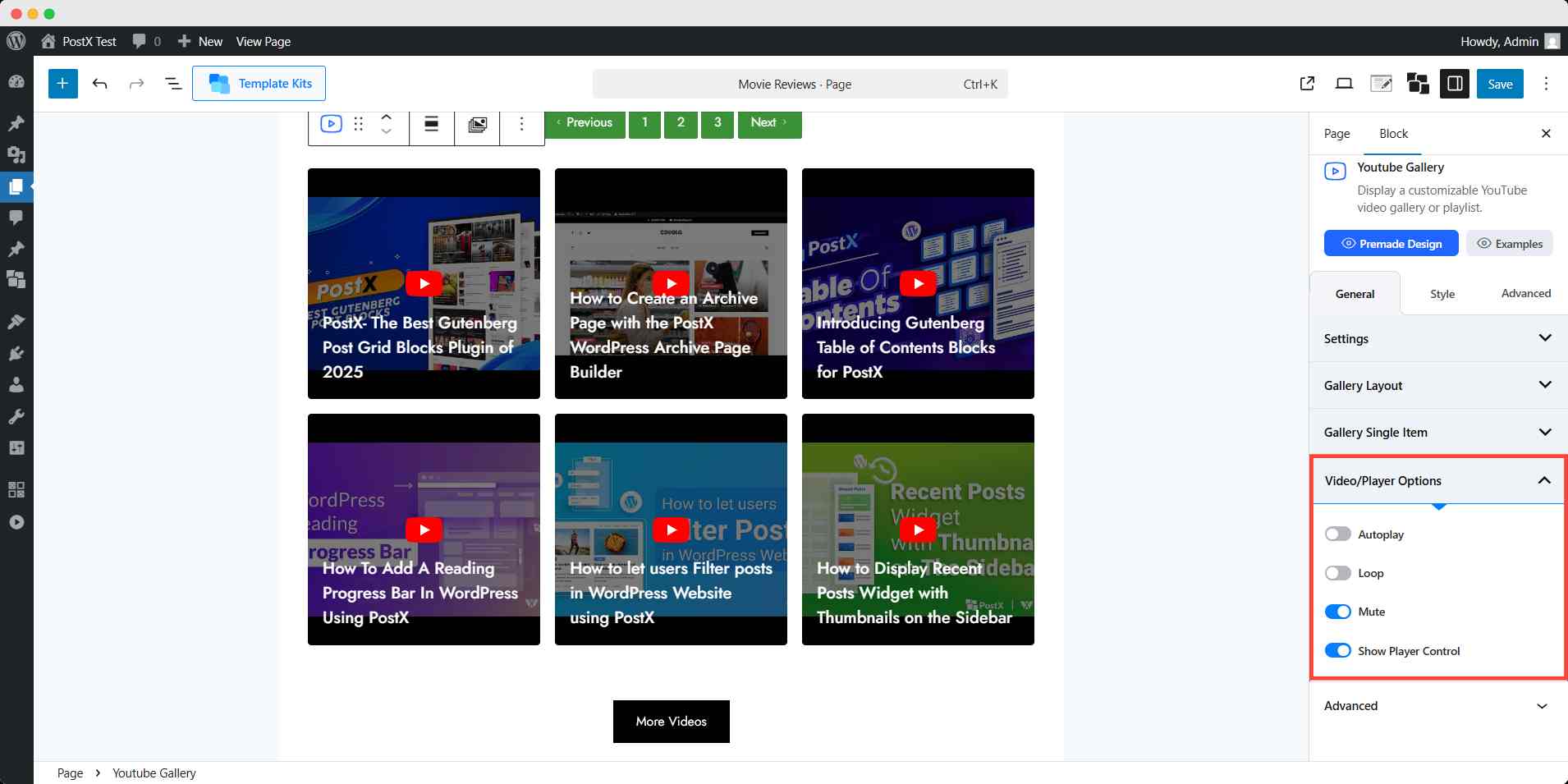Click the More Videos button in the gallery
Viewport: 1568px width, 784px height.
click(x=671, y=721)
